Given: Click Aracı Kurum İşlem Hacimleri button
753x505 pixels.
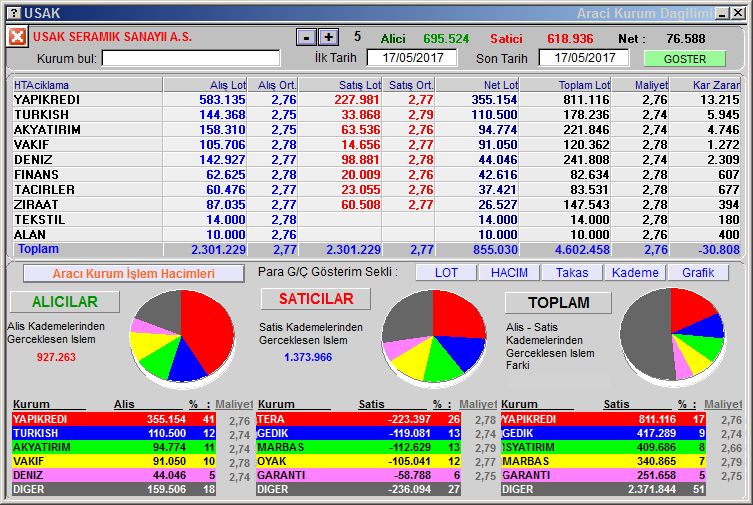Looking at the screenshot, I should [x=134, y=274].
